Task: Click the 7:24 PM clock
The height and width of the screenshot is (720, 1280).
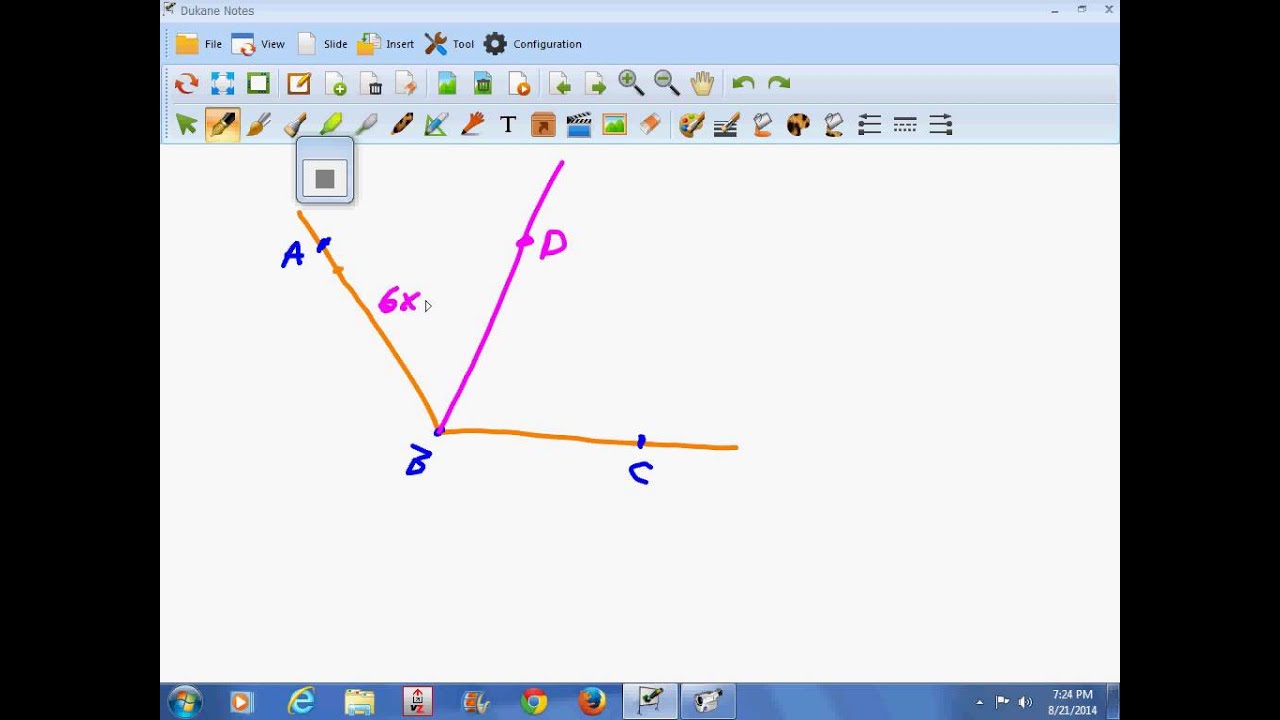Action: [1072, 694]
